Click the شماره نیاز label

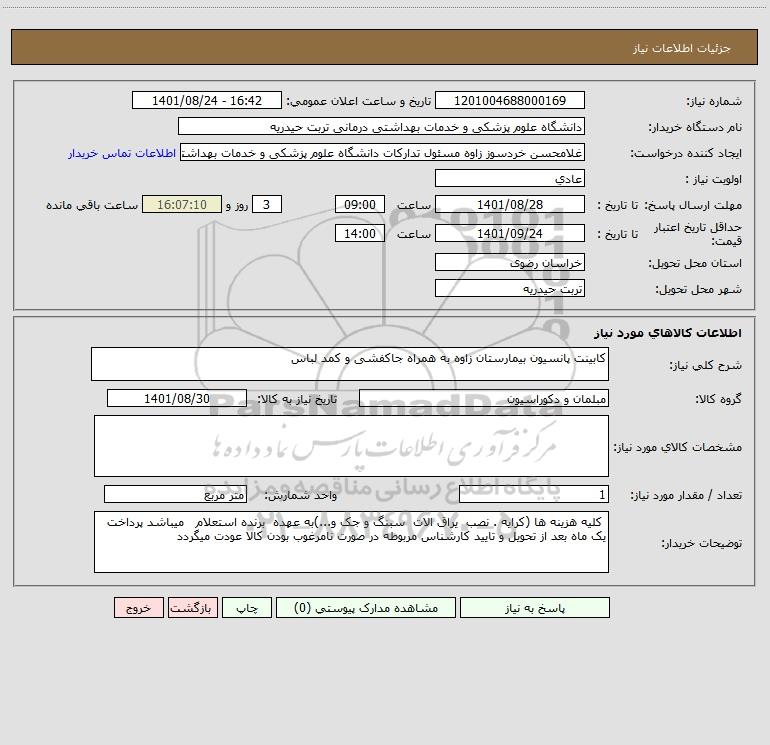714,102
